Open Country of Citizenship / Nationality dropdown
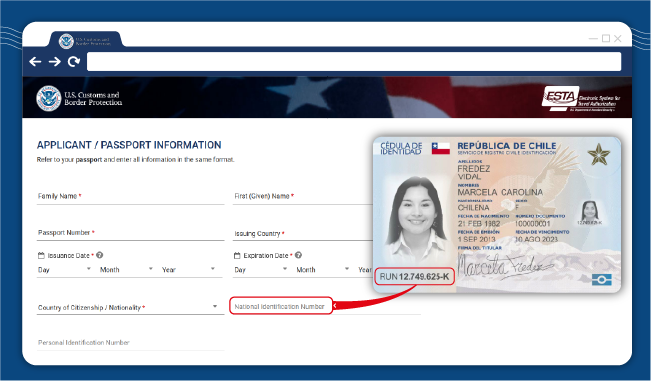Viewport: 651px width, 381px height. [130, 307]
